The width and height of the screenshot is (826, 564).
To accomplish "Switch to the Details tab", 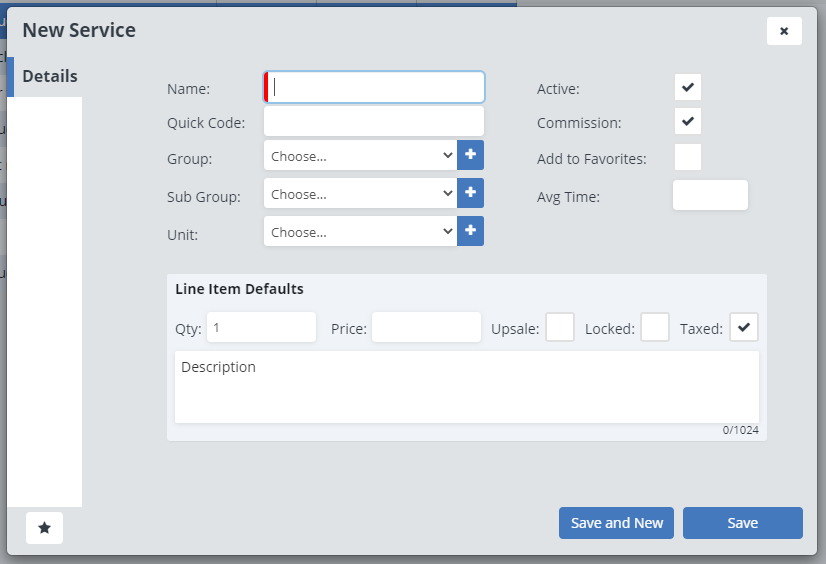I will point(50,76).
